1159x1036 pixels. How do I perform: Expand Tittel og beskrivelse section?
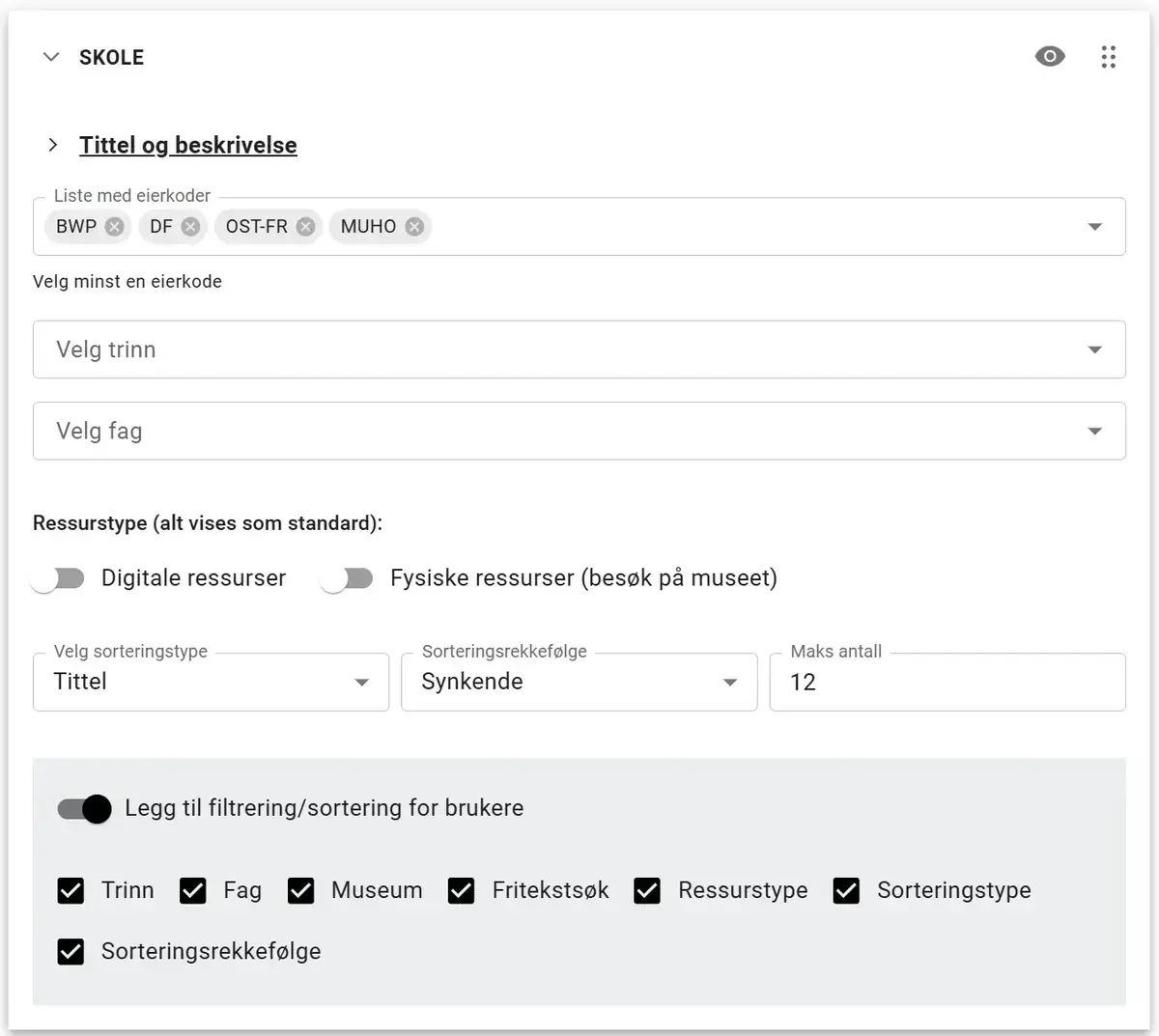click(x=53, y=145)
